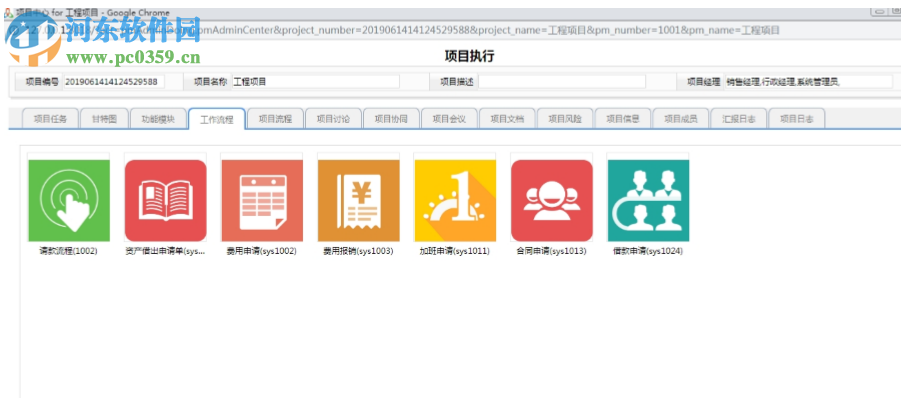The width and height of the screenshot is (901, 398).
Task: Click the 费用报销(sys1003) label text
Action: point(359,251)
